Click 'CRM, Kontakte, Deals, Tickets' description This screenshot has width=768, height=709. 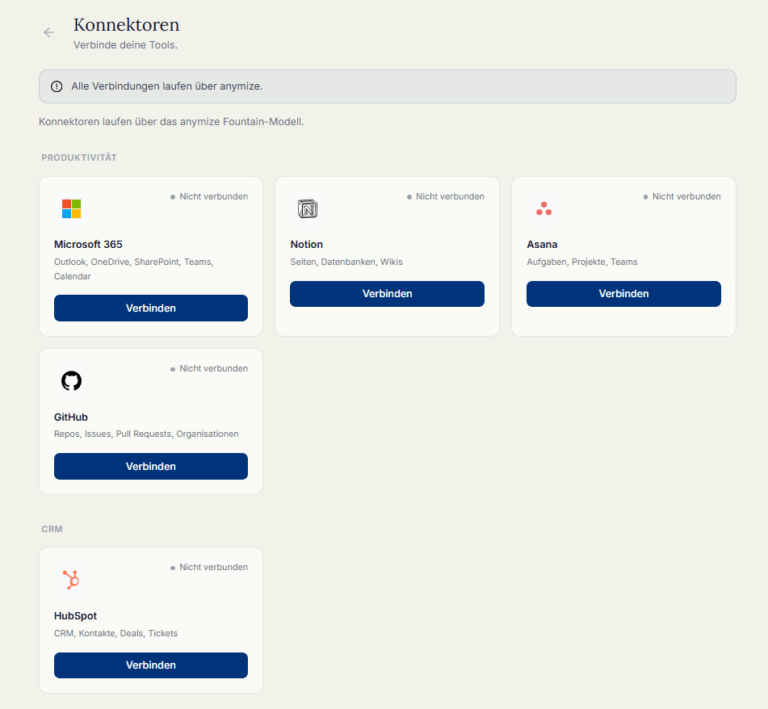(x=116, y=633)
